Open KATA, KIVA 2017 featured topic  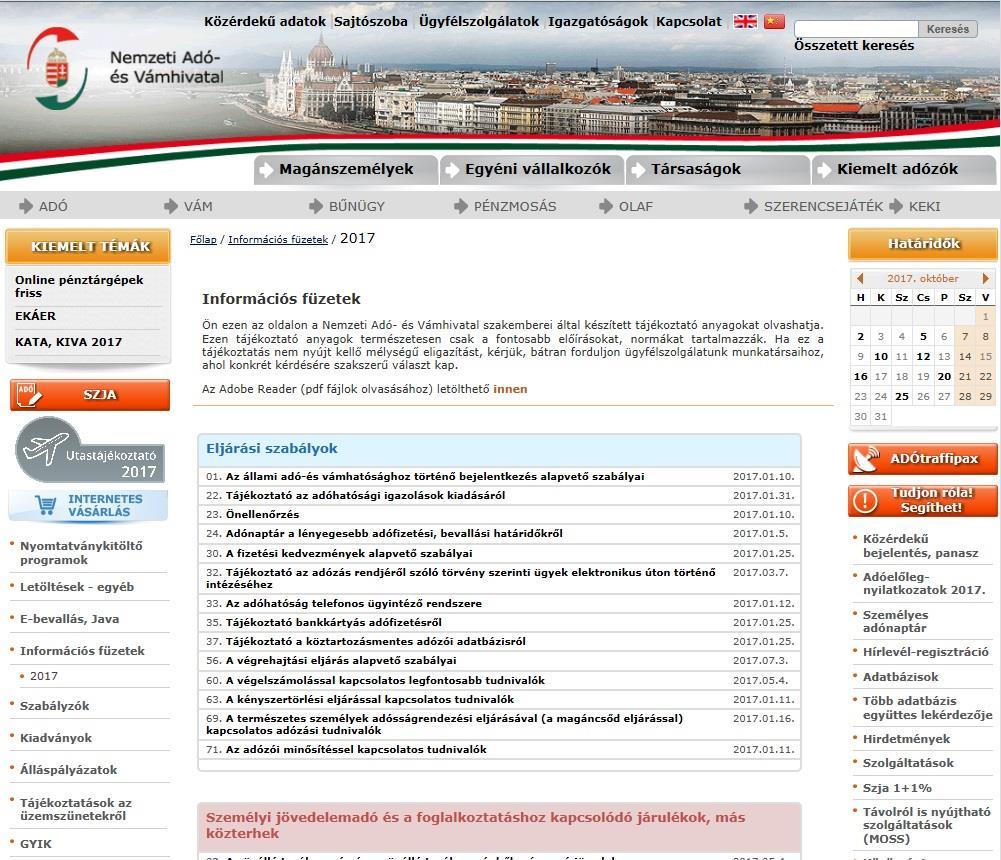pyautogui.click(x=68, y=342)
